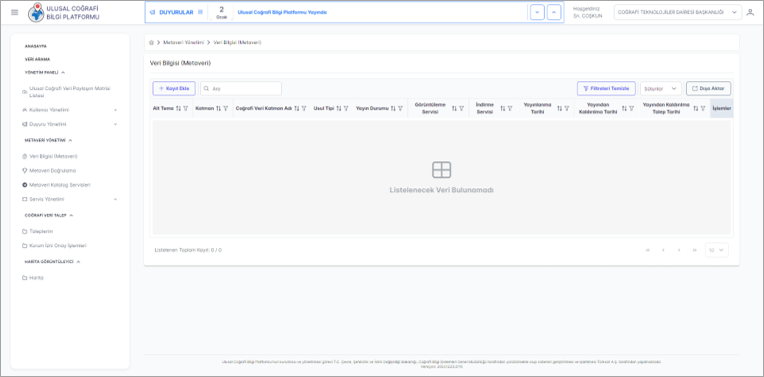
Task: Go to Anasayfa in sidebar
Action: point(36,46)
